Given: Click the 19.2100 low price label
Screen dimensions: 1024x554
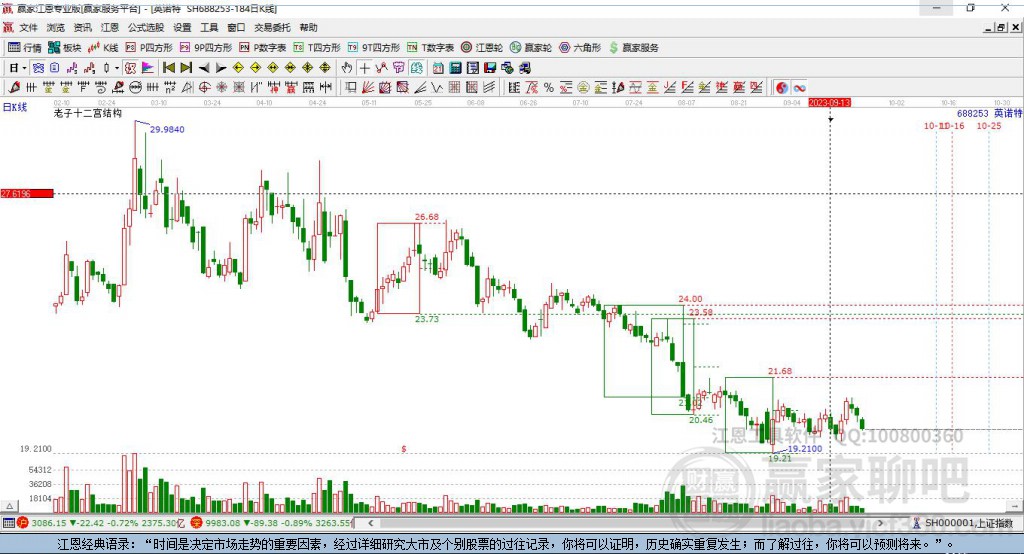Looking at the screenshot, I should pyautogui.click(x=805, y=449).
